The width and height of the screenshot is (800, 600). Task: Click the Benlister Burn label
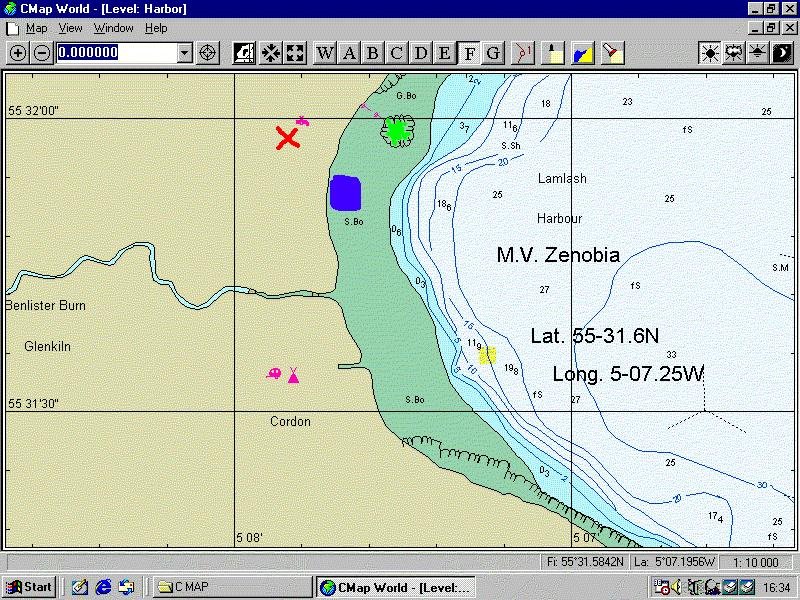[46, 306]
